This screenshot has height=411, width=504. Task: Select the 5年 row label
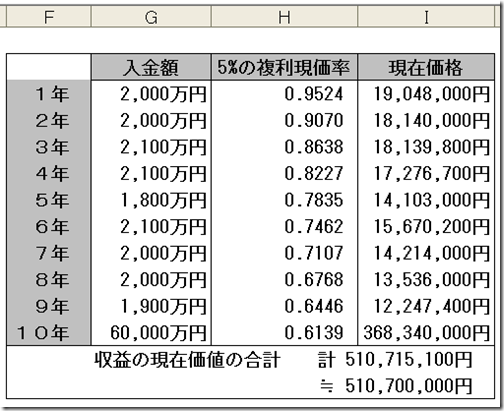pos(49,200)
